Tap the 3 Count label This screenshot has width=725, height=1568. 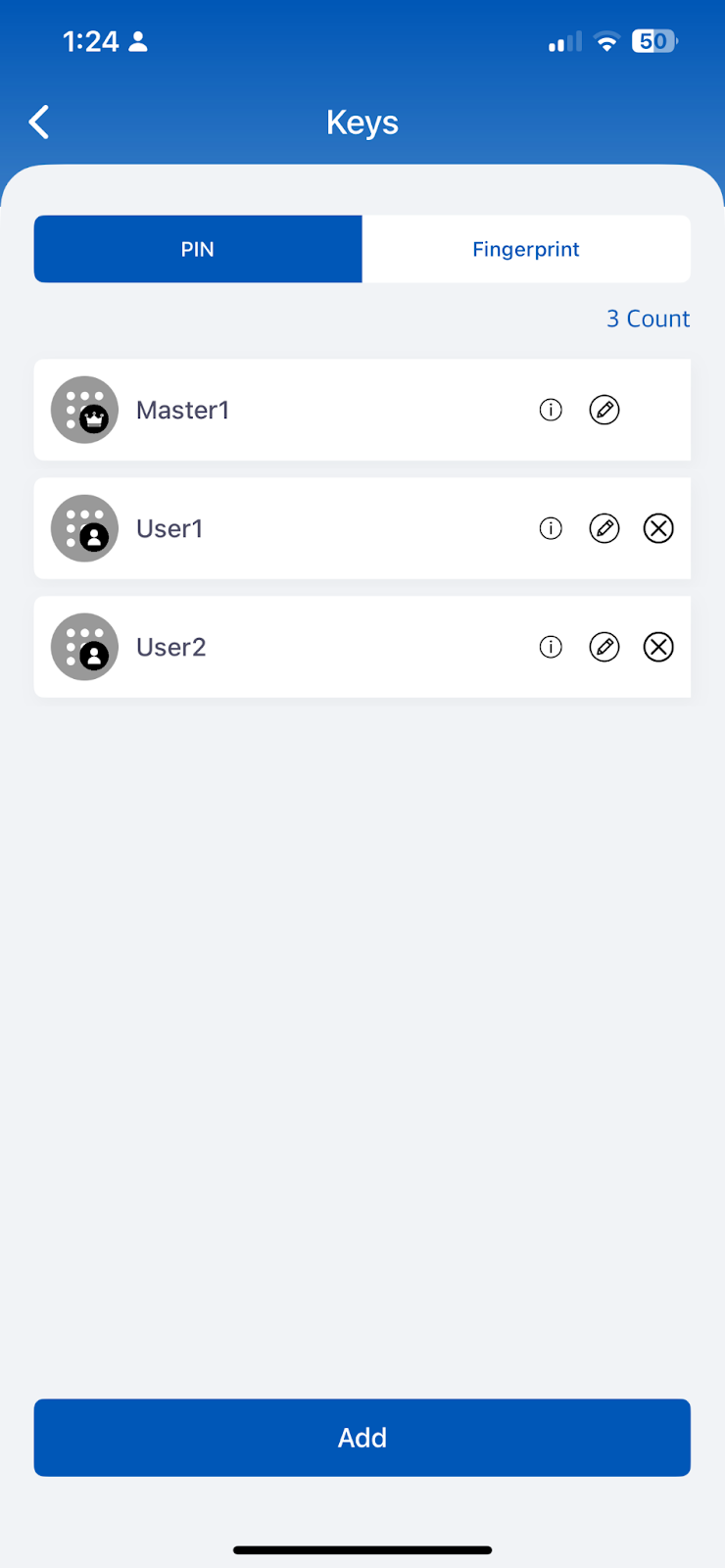pos(648,318)
